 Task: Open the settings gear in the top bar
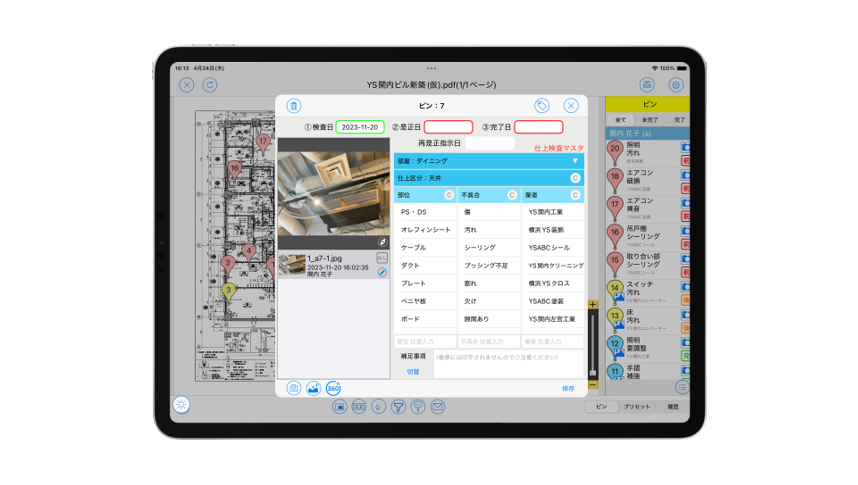[676, 85]
